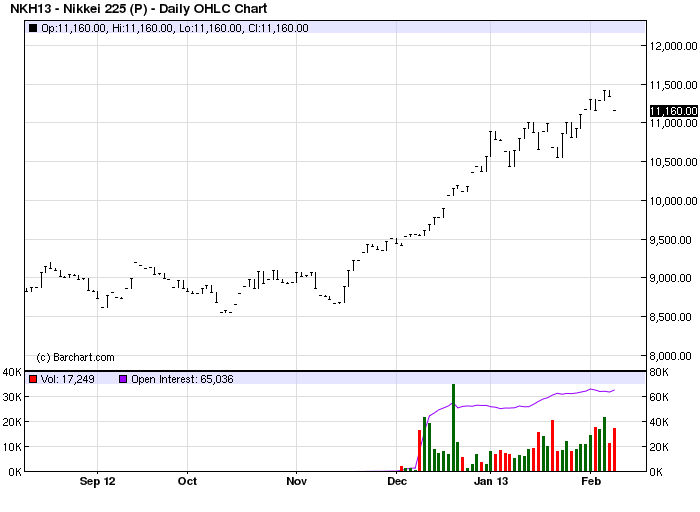
Task: Click the Sep 12 date axis label
Action: tap(97, 481)
